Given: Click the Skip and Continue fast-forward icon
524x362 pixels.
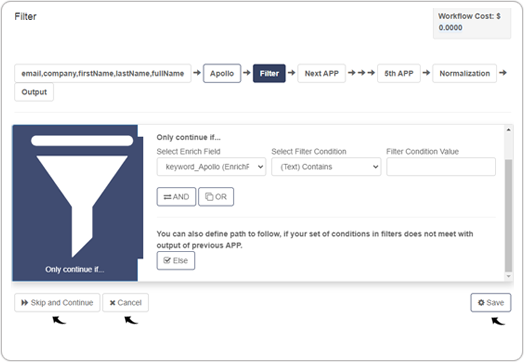Looking at the screenshot, I should click(x=25, y=303).
